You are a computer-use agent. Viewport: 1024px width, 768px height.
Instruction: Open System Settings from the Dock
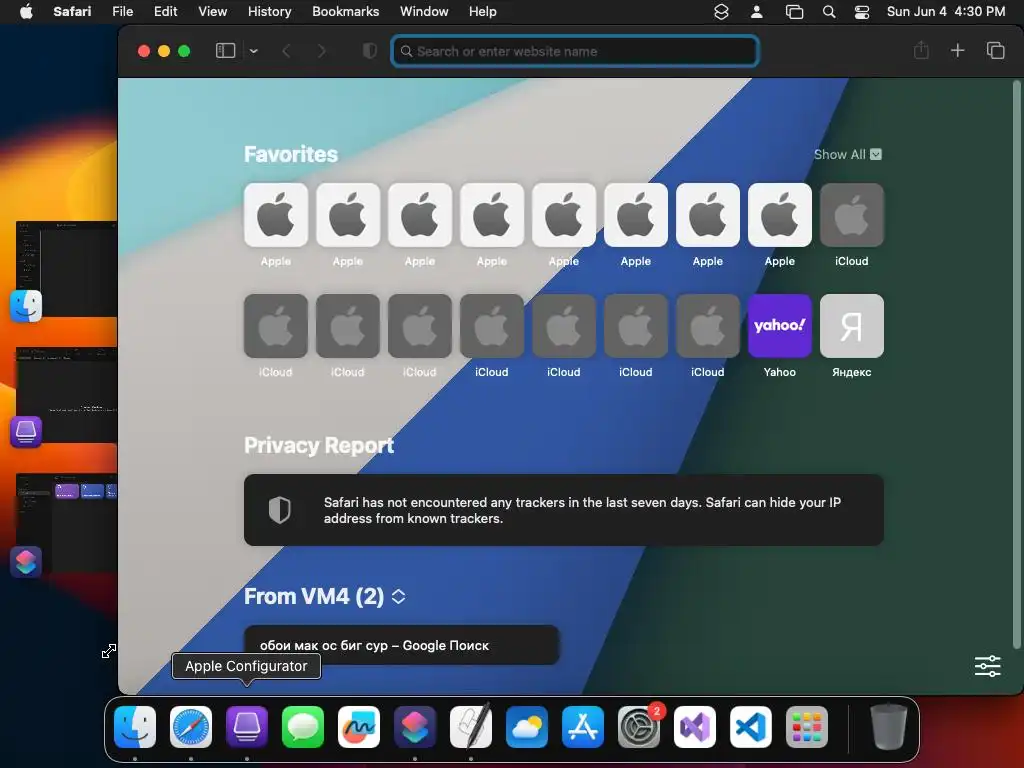point(639,727)
